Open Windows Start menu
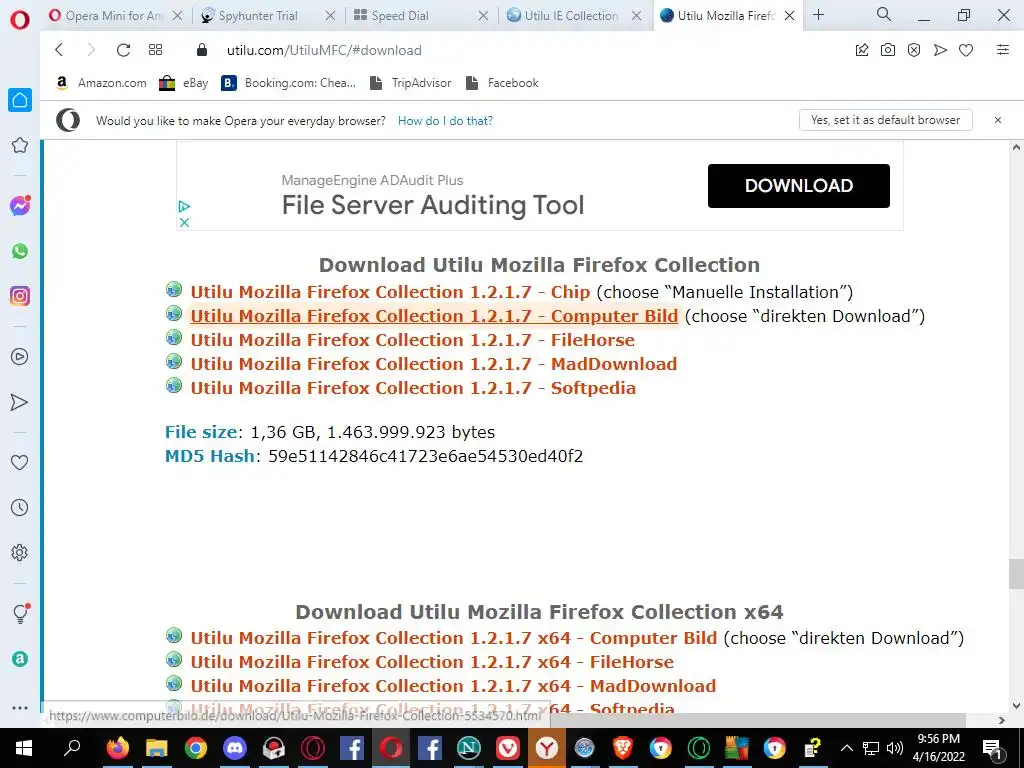Viewport: 1024px width, 768px height. coord(24,748)
